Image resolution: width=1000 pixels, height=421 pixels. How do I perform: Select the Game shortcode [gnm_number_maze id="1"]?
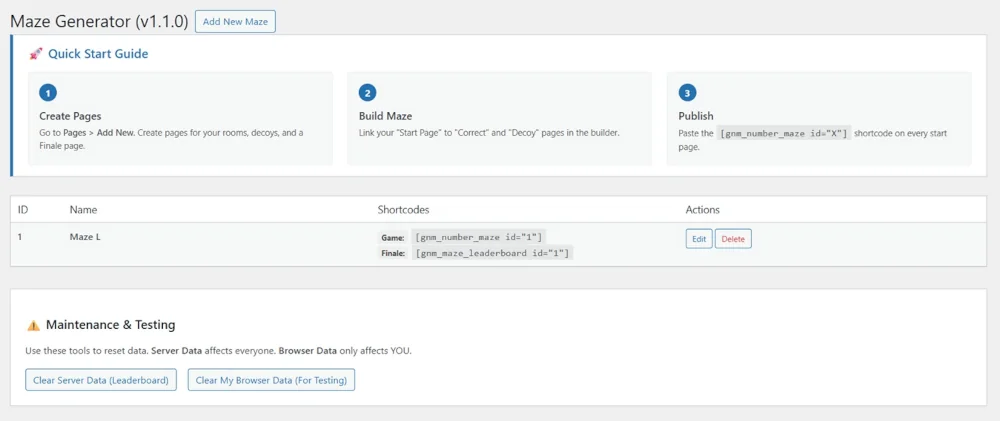click(x=478, y=237)
